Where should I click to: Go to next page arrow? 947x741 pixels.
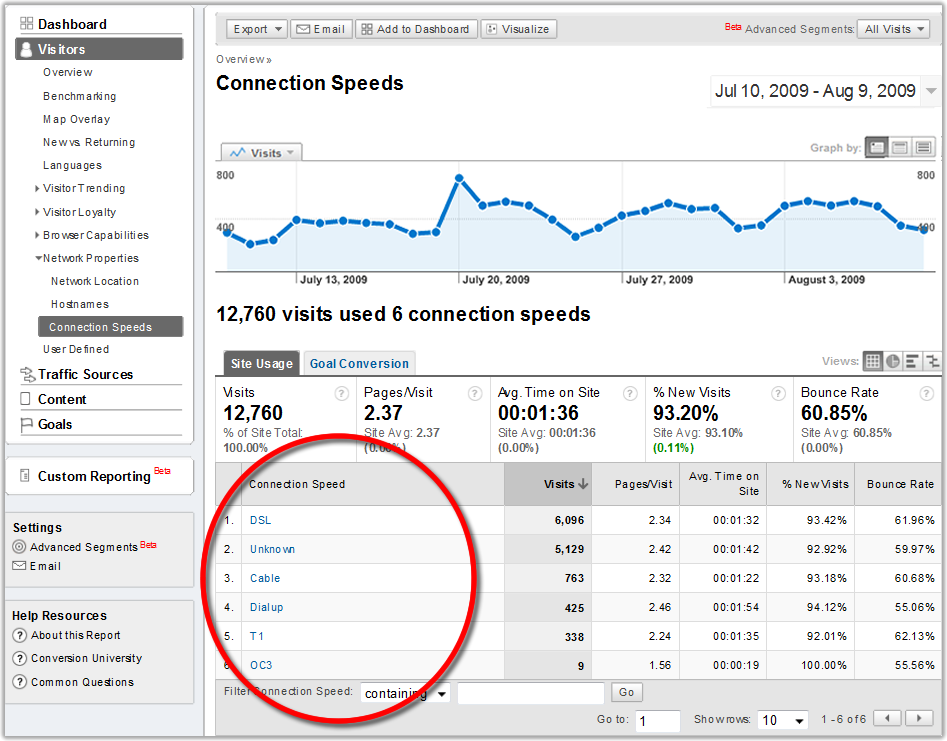point(917,719)
